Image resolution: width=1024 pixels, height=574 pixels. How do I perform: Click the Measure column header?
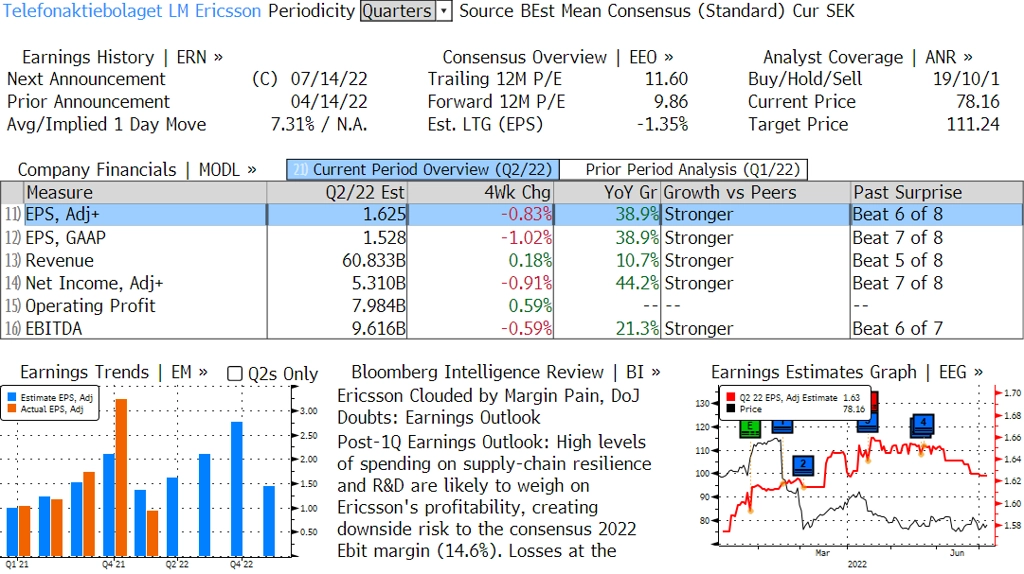145,193
